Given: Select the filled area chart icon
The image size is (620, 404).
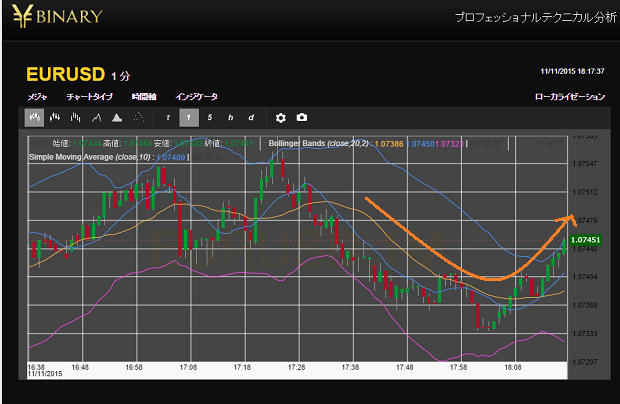Looking at the screenshot, I should [117, 118].
